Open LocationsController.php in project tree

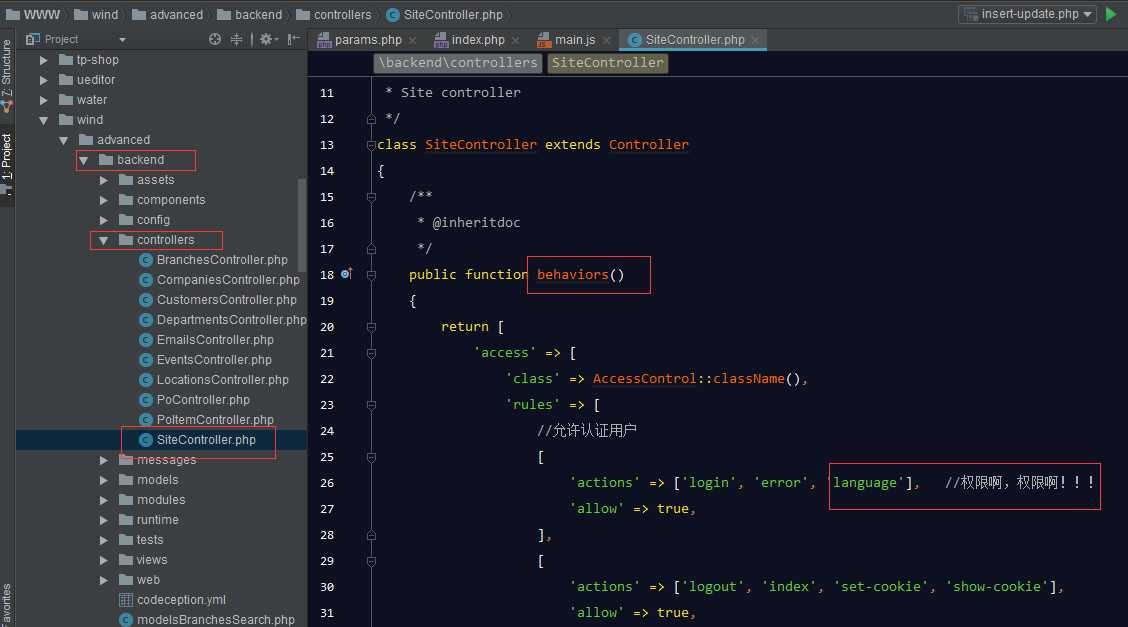[214, 380]
